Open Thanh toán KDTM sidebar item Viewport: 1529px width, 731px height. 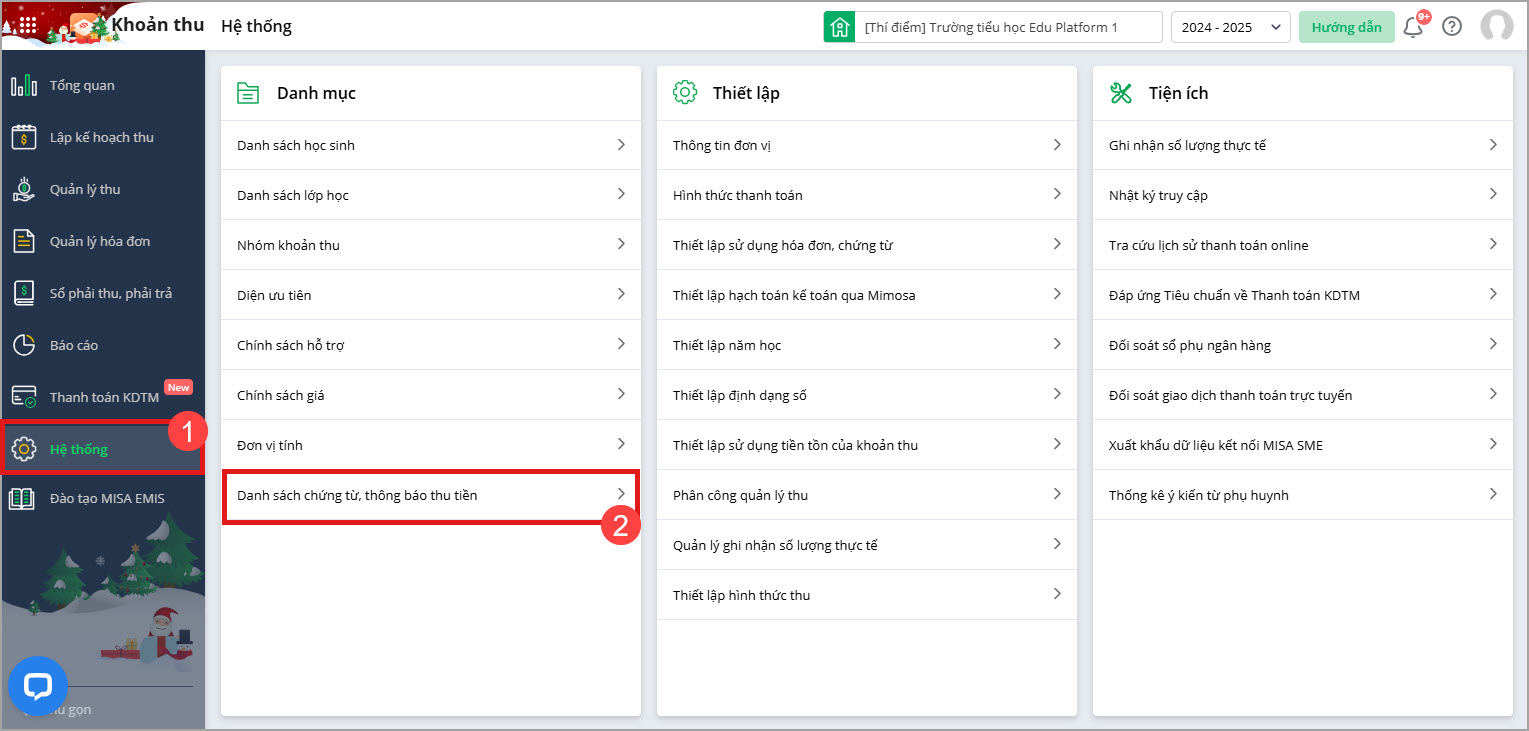pos(104,397)
